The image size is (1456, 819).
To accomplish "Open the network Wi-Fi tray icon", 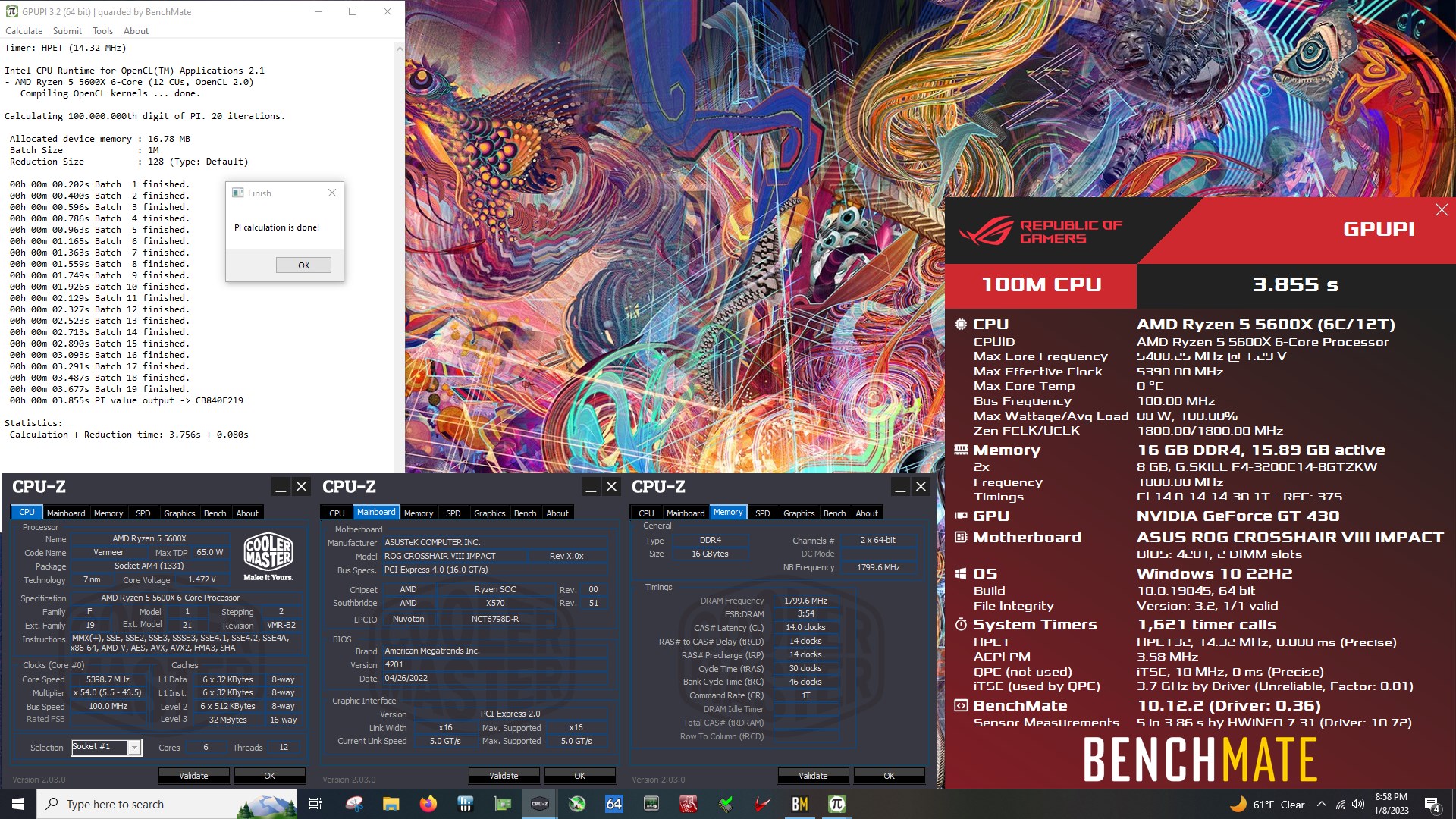I will pyautogui.click(x=1341, y=805).
